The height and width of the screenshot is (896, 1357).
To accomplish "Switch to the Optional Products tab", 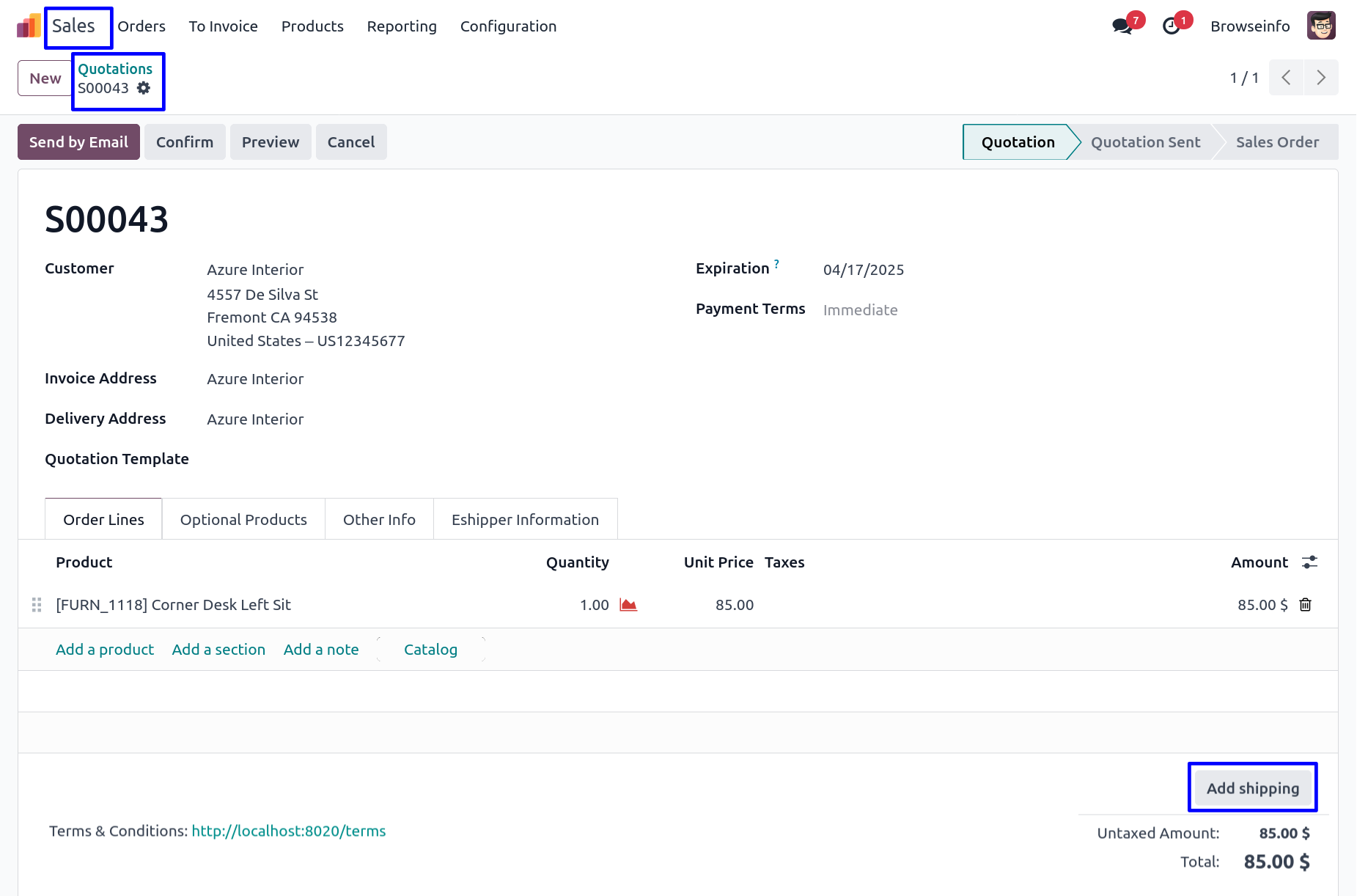I will coord(243,520).
